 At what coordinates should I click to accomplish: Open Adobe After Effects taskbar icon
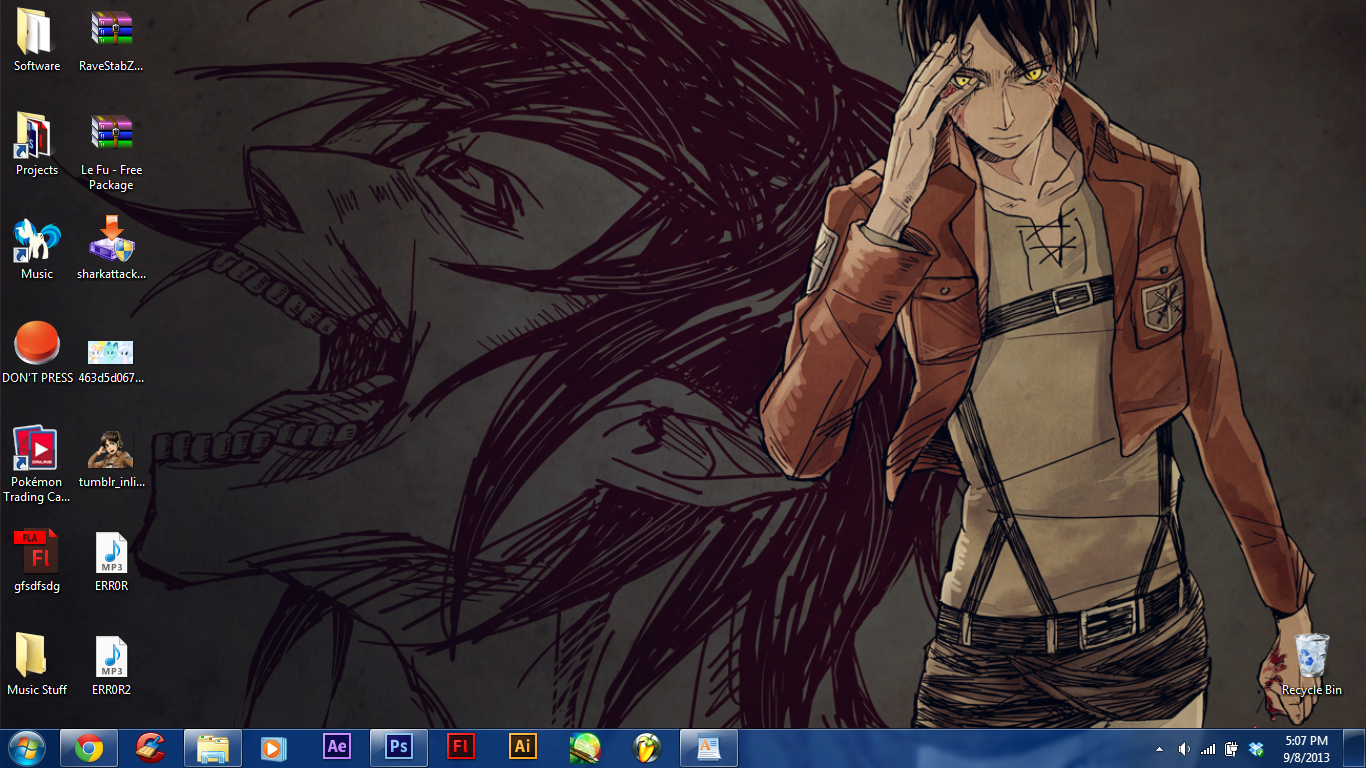[x=337, y=747]
